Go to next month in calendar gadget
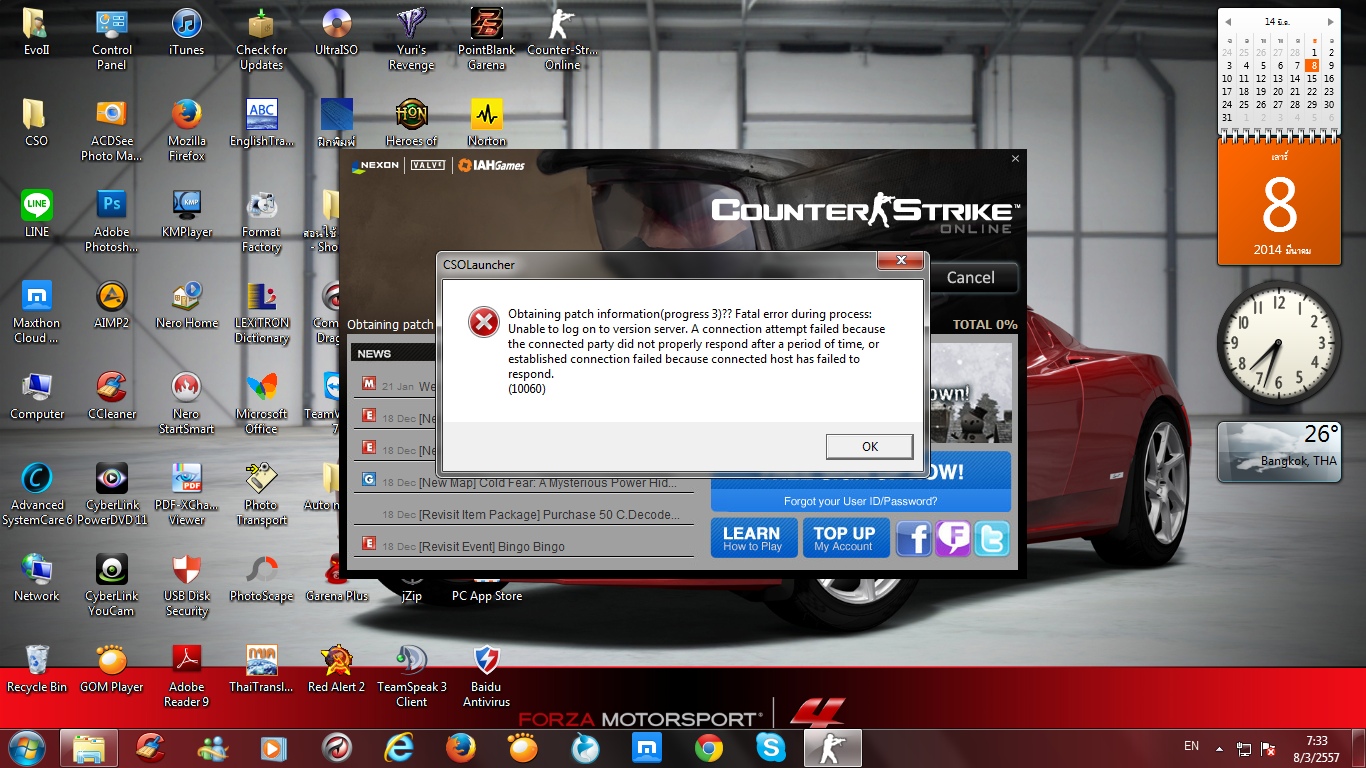The height and width of the screenshot is (768, 1366). pos(1330,21)
